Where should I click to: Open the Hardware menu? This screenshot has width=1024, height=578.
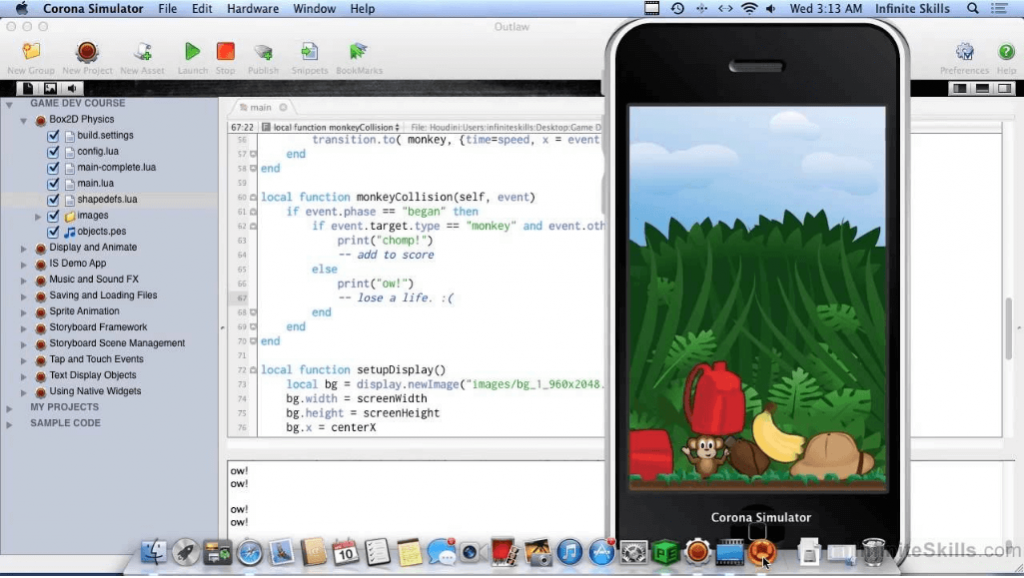click(x=253, y=8)
